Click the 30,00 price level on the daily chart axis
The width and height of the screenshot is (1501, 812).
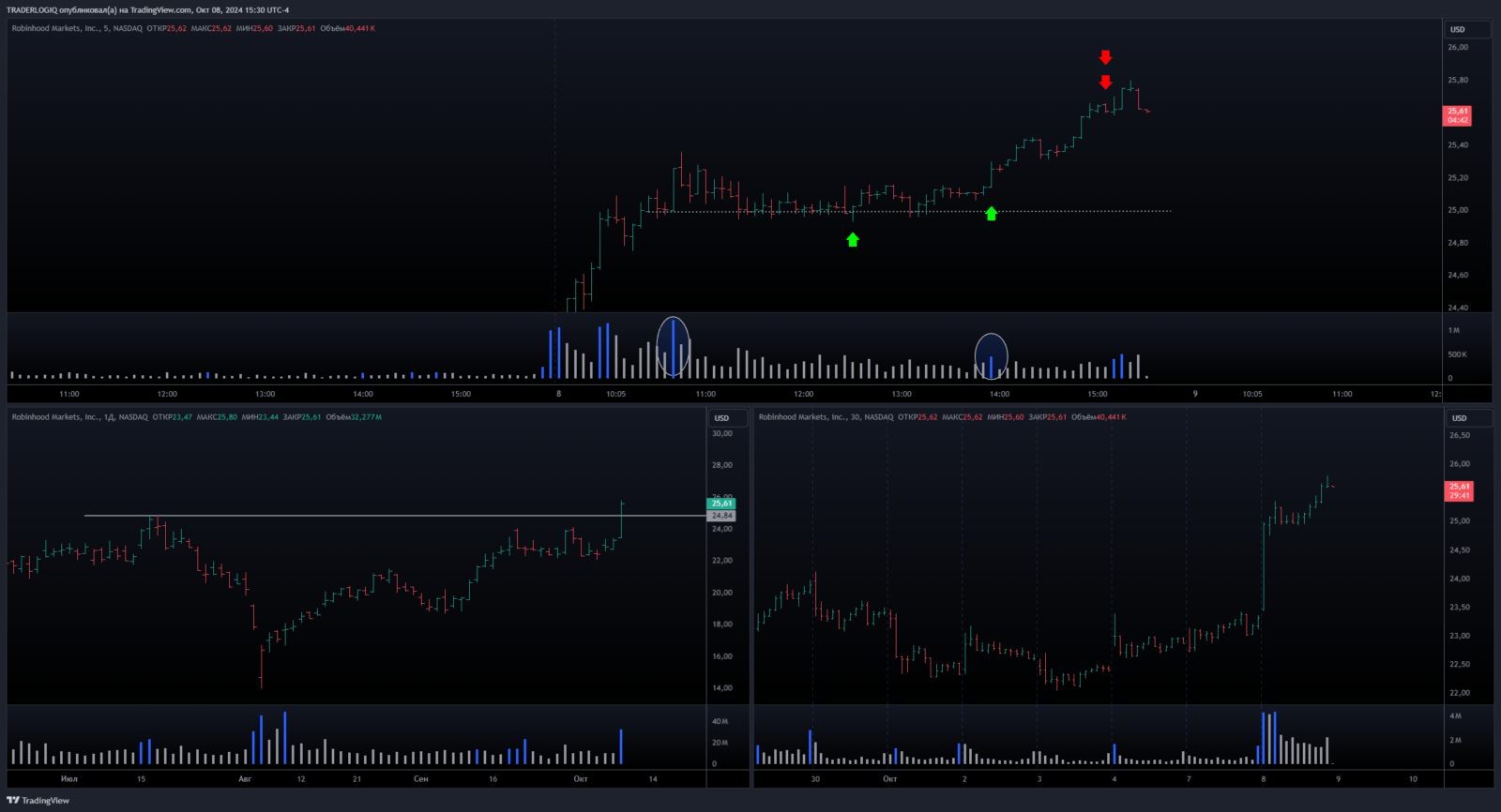[722, 433]
